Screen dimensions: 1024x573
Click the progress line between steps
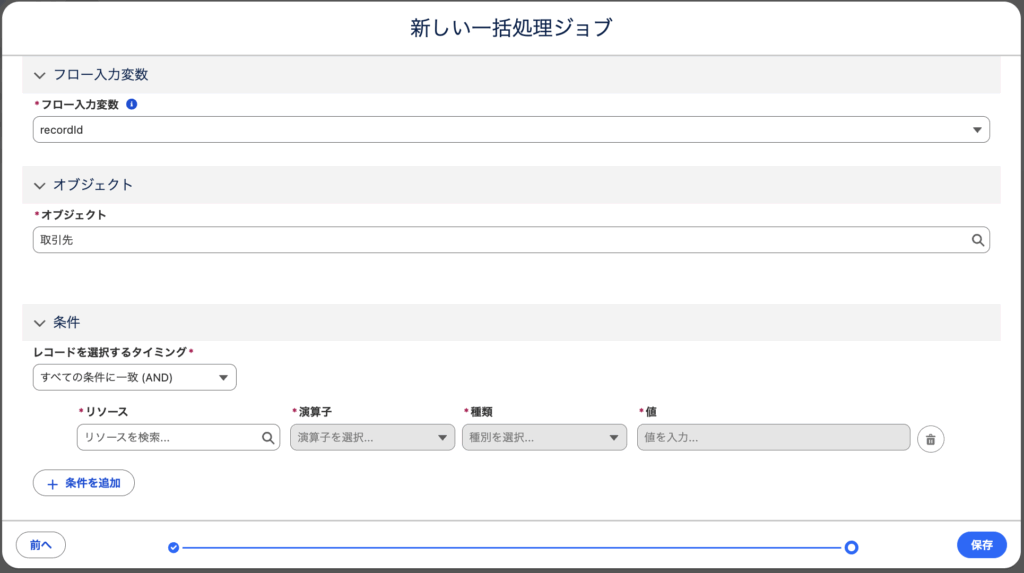510,547
